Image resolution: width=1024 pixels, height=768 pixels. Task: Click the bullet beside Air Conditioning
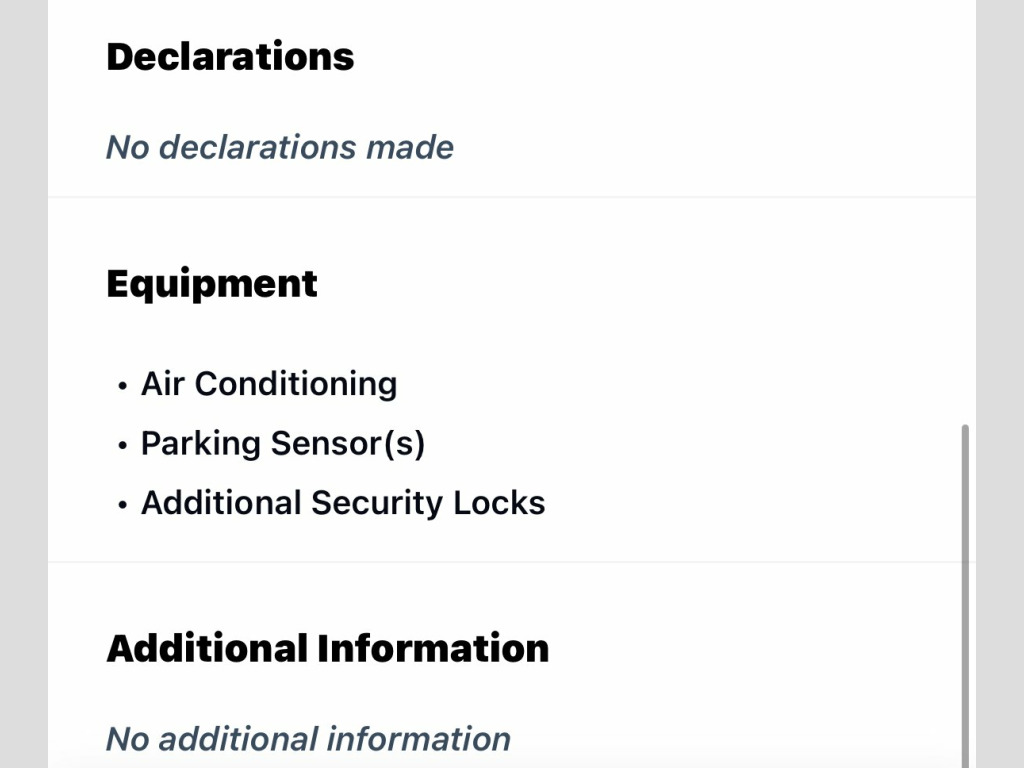(x=122, y=386)
